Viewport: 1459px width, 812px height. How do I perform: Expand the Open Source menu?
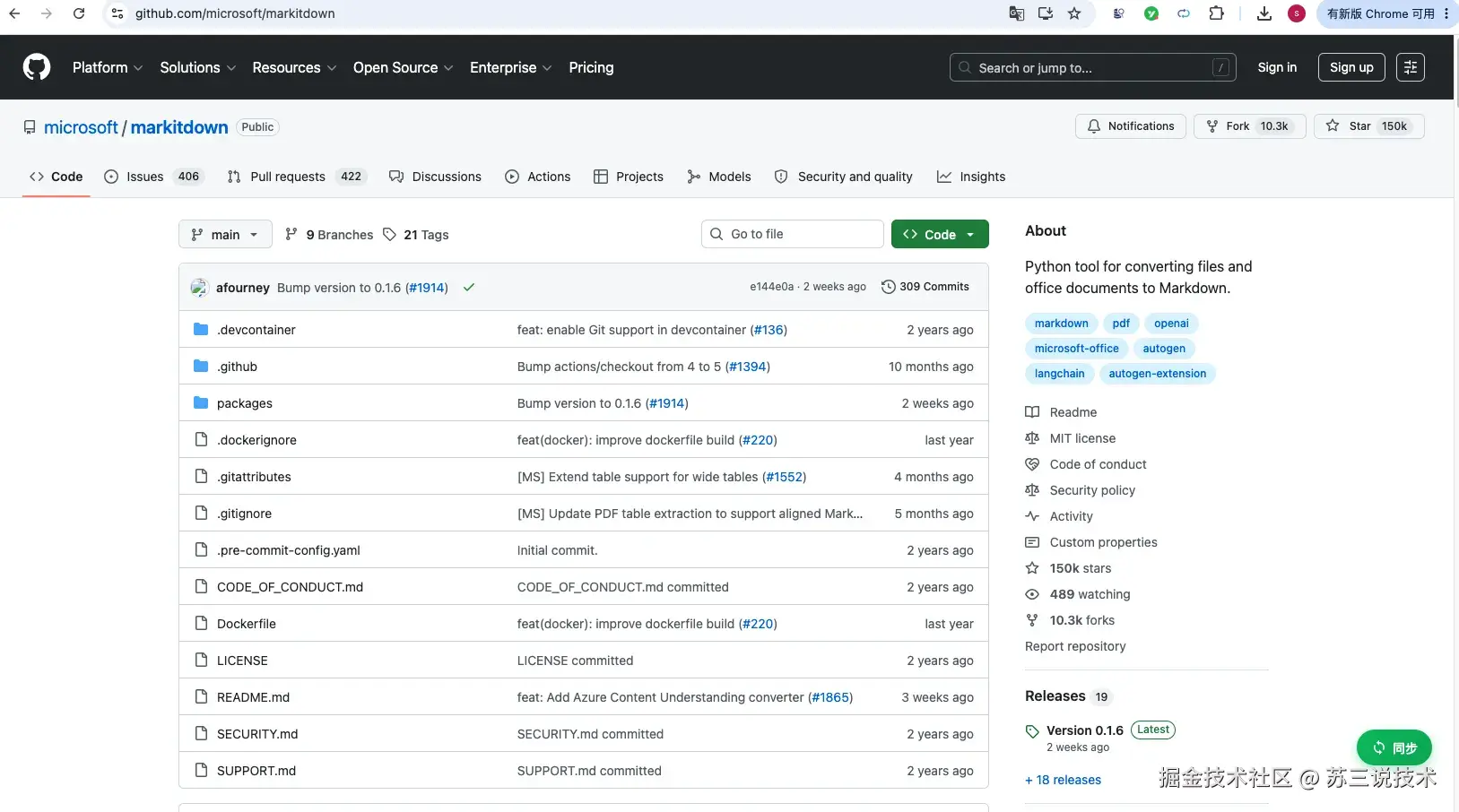[x=404, y=67]
